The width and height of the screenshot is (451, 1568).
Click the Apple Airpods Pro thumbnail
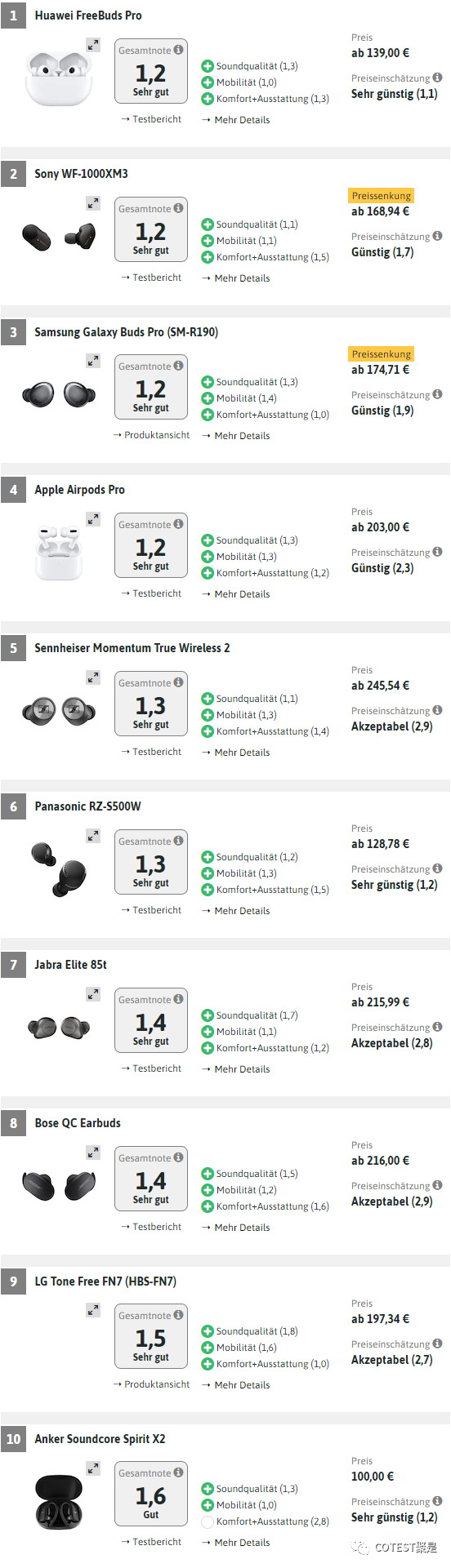click(59, 553)
